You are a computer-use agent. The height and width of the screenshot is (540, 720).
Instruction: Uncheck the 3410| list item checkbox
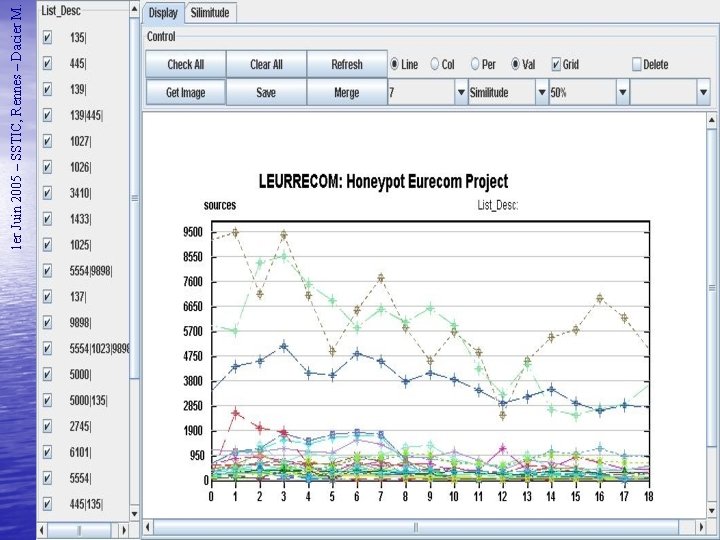pyautogui.click(x=47, y=193)
